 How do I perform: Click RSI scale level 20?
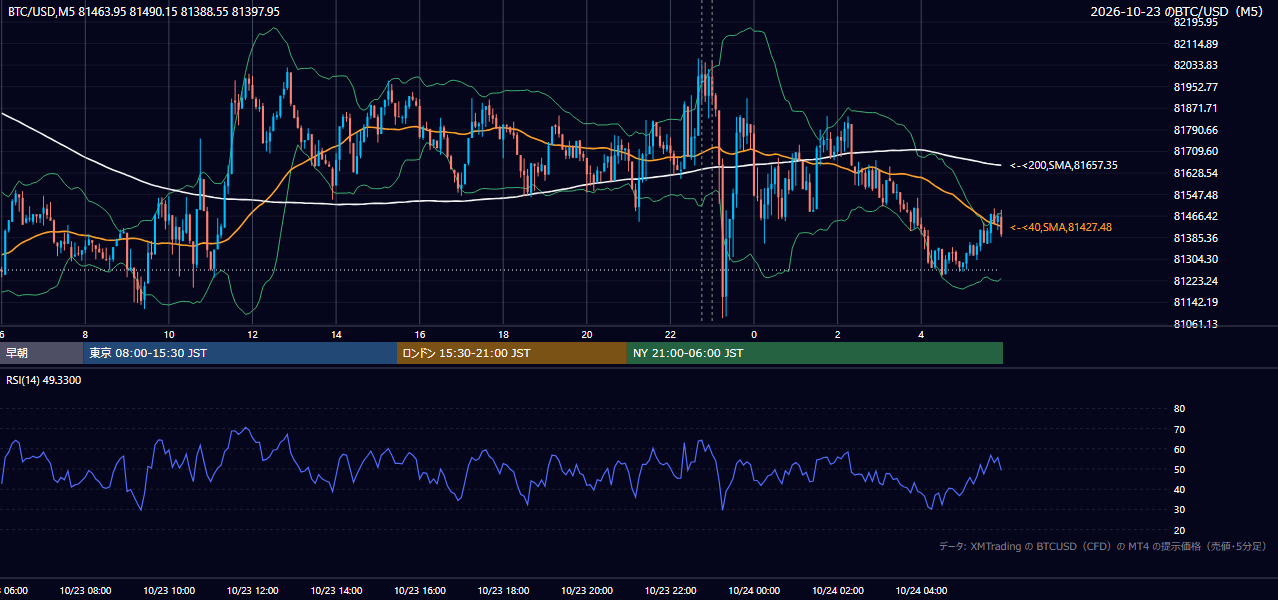click(1180, 530)
